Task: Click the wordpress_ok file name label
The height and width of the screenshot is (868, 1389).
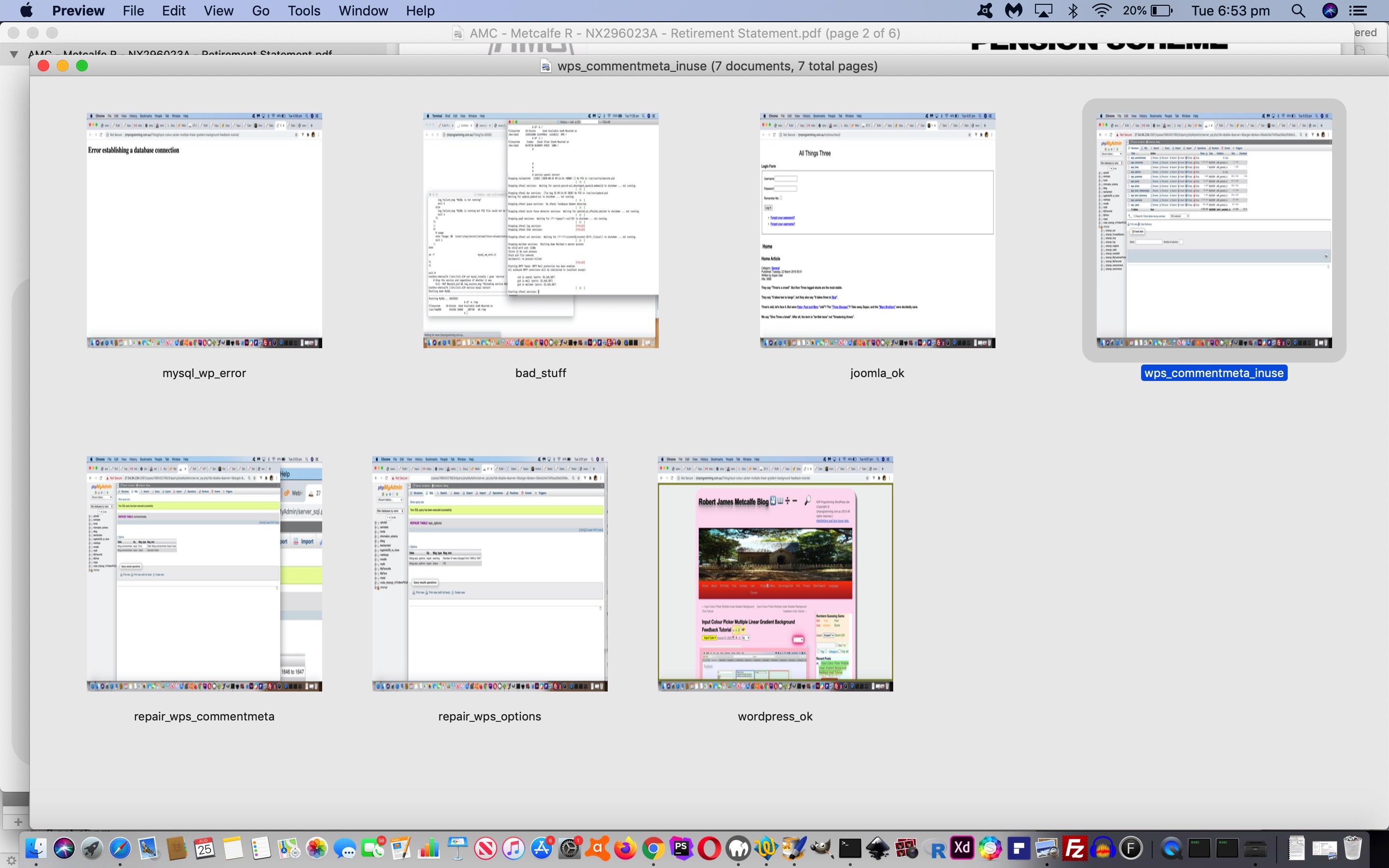Action: tap(775, 717)
